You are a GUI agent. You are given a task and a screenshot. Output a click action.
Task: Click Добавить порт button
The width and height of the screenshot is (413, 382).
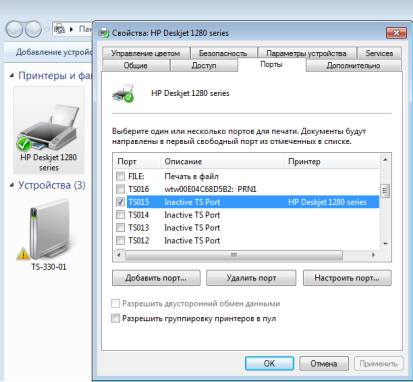[156, 278]
